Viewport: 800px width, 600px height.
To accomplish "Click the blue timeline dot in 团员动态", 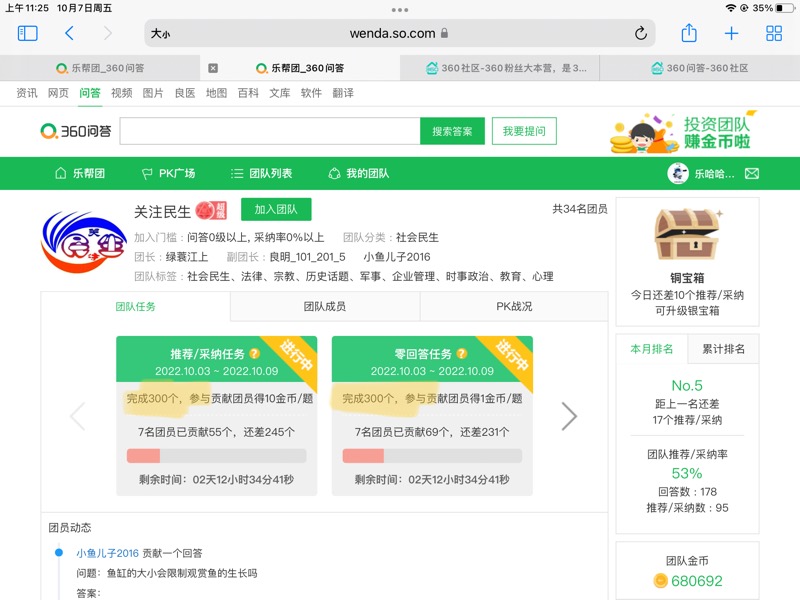I will point(59,553).
